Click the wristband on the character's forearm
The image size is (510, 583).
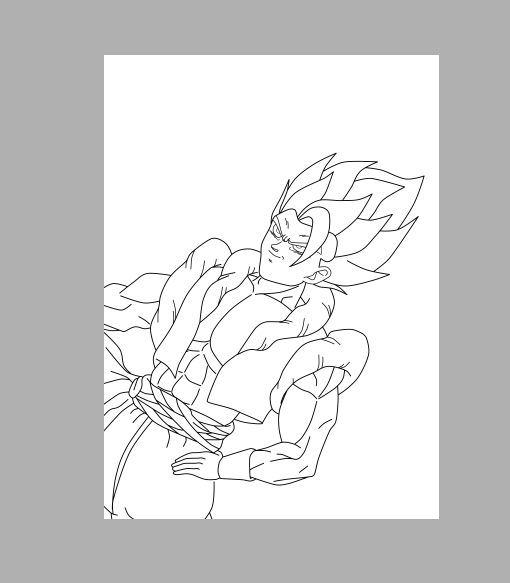pyautogui.click(x=236, y=465)
